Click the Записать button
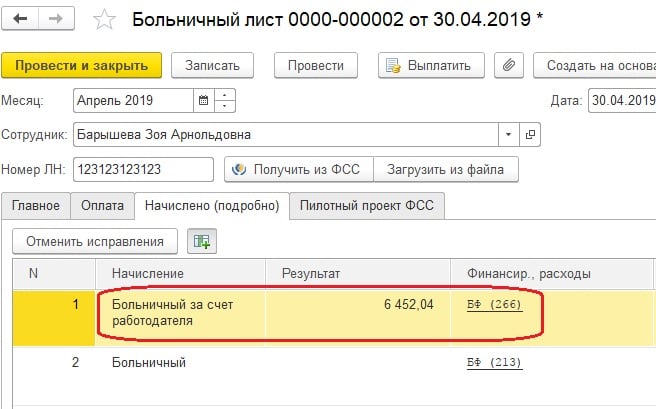 (212, 65)
